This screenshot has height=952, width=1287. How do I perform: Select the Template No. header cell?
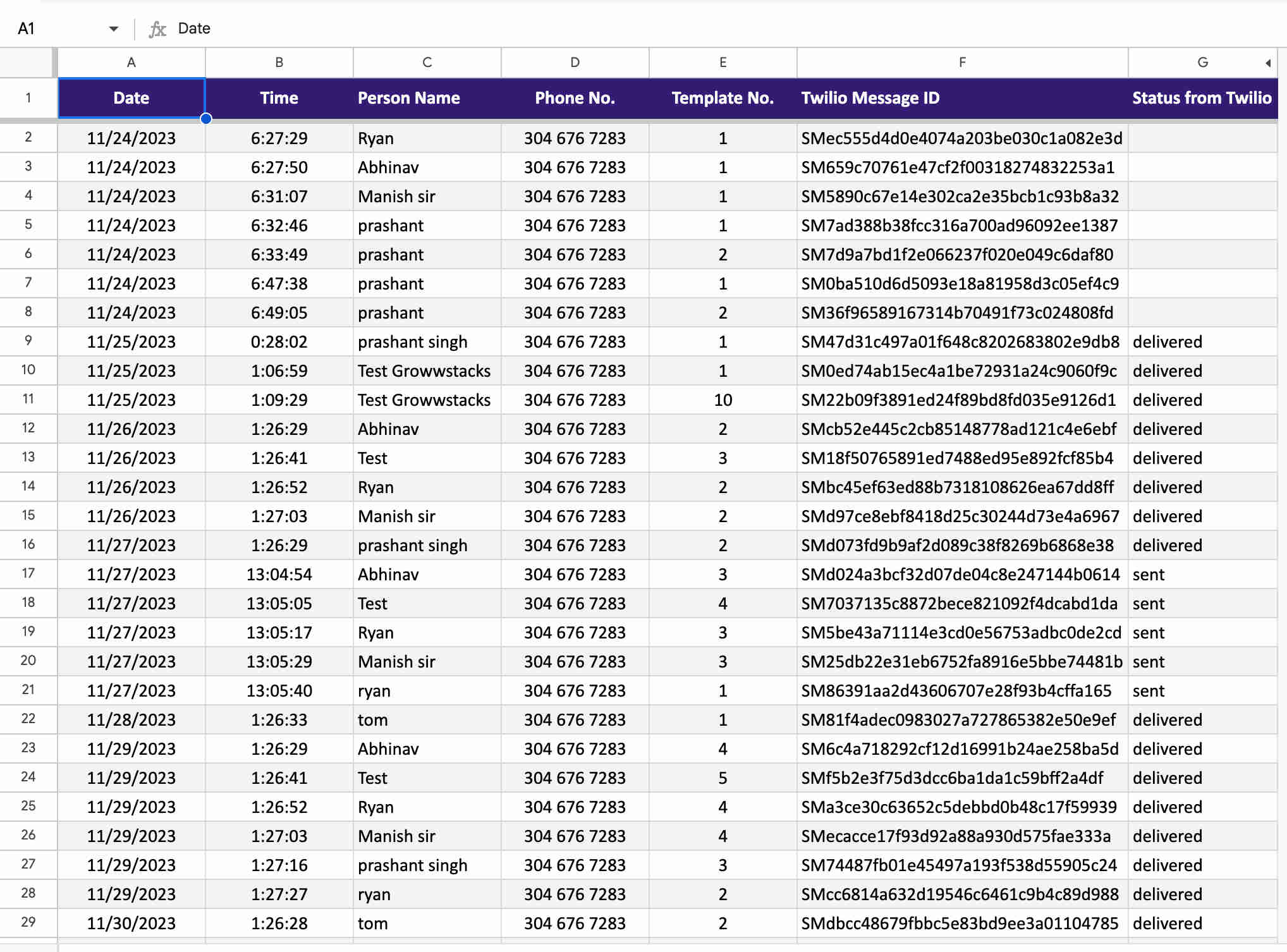(x=723, y=98)
